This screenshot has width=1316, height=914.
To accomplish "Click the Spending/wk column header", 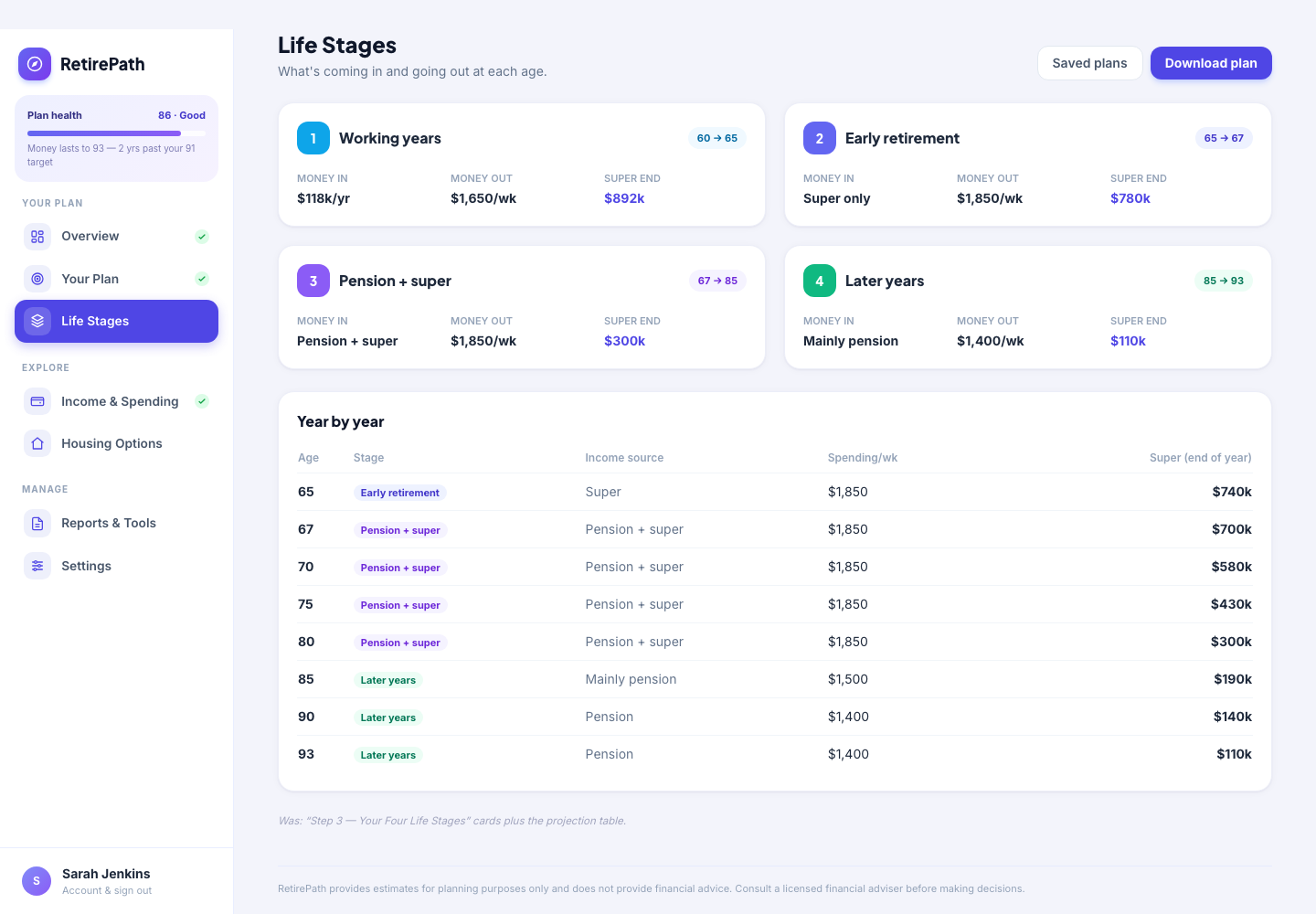I will [x=863, y=458].
